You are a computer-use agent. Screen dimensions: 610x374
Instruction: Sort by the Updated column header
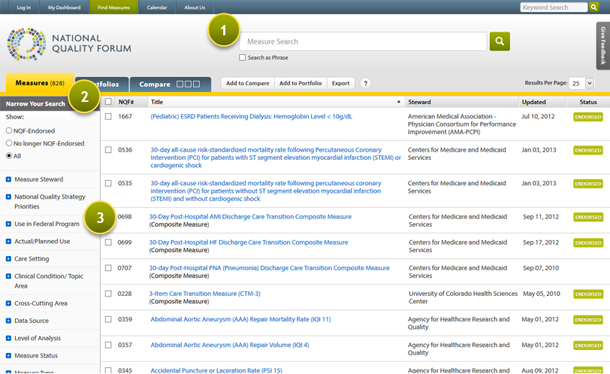(x=534, y=102)
